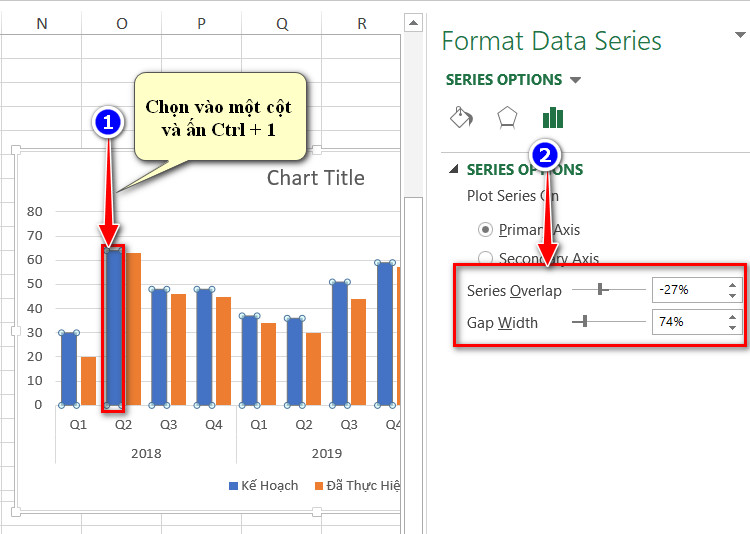Click the Gap Width percentage field
Image resolution: width=750 pixels, height=534 pixels.
click(x=690, y=322)
